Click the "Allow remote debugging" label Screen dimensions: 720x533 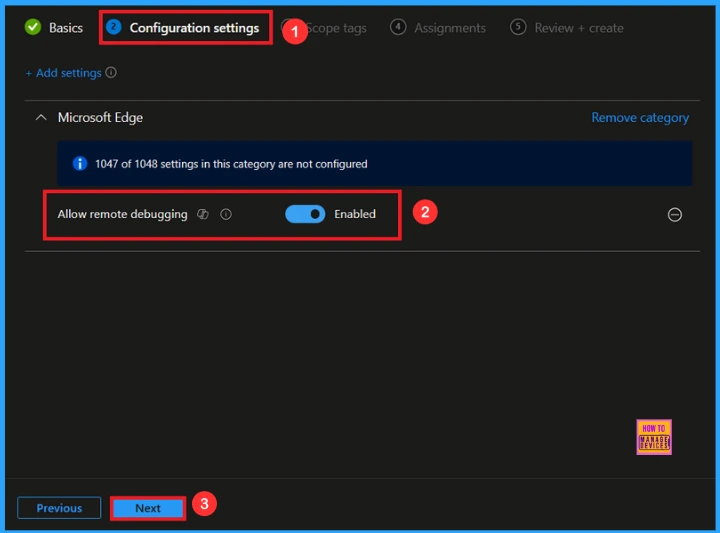click(x=123, y=214)
